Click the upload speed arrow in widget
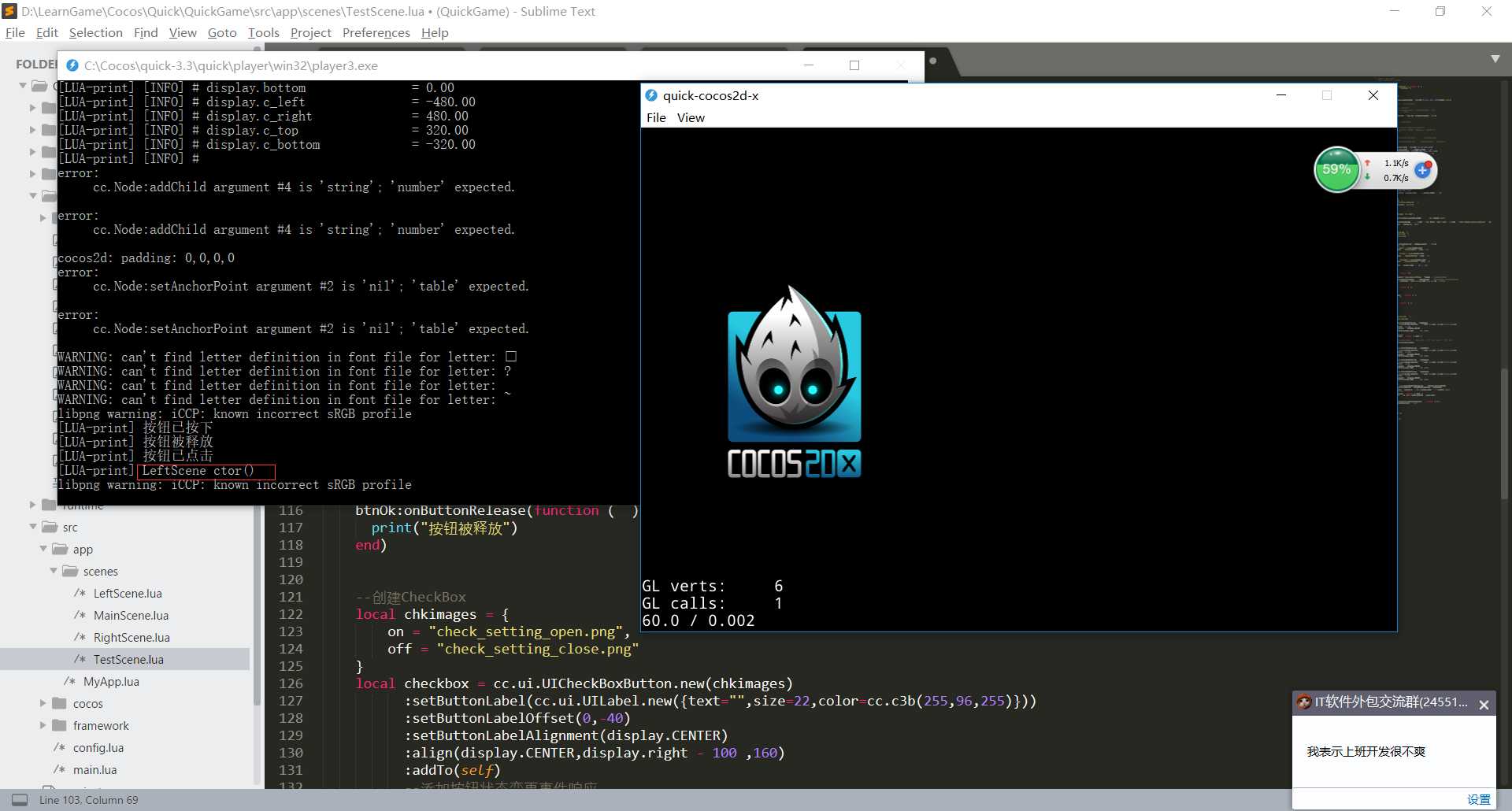The width and height of the screenshot is (1512, 811). 1368,163
